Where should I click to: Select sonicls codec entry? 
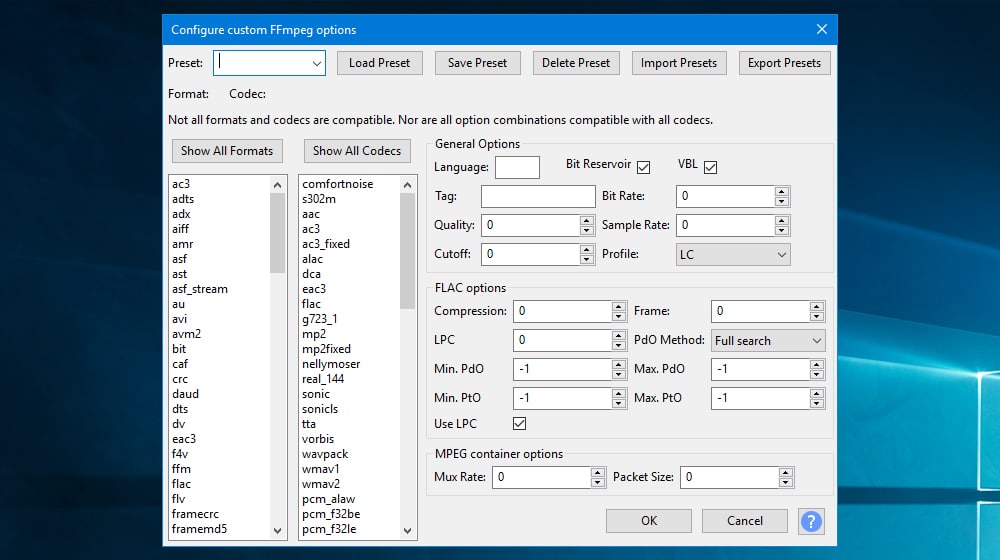pos(320,409)
